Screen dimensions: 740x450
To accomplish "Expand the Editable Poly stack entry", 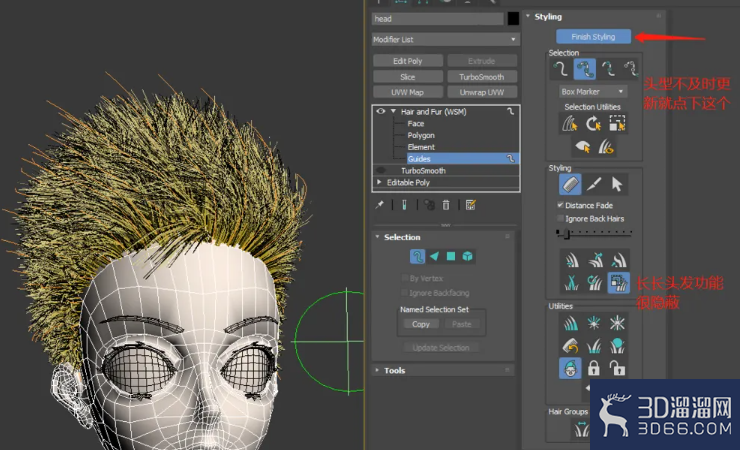I will [379, 182].
